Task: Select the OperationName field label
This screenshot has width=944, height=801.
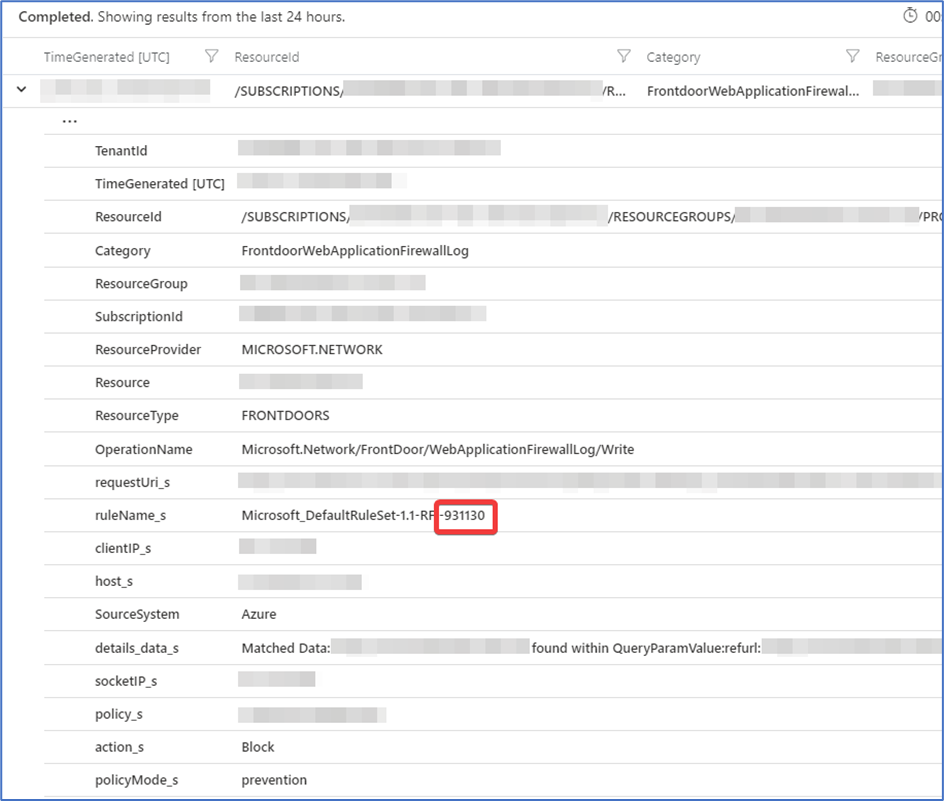Action: pyautogui.click(x=144, y=449)
